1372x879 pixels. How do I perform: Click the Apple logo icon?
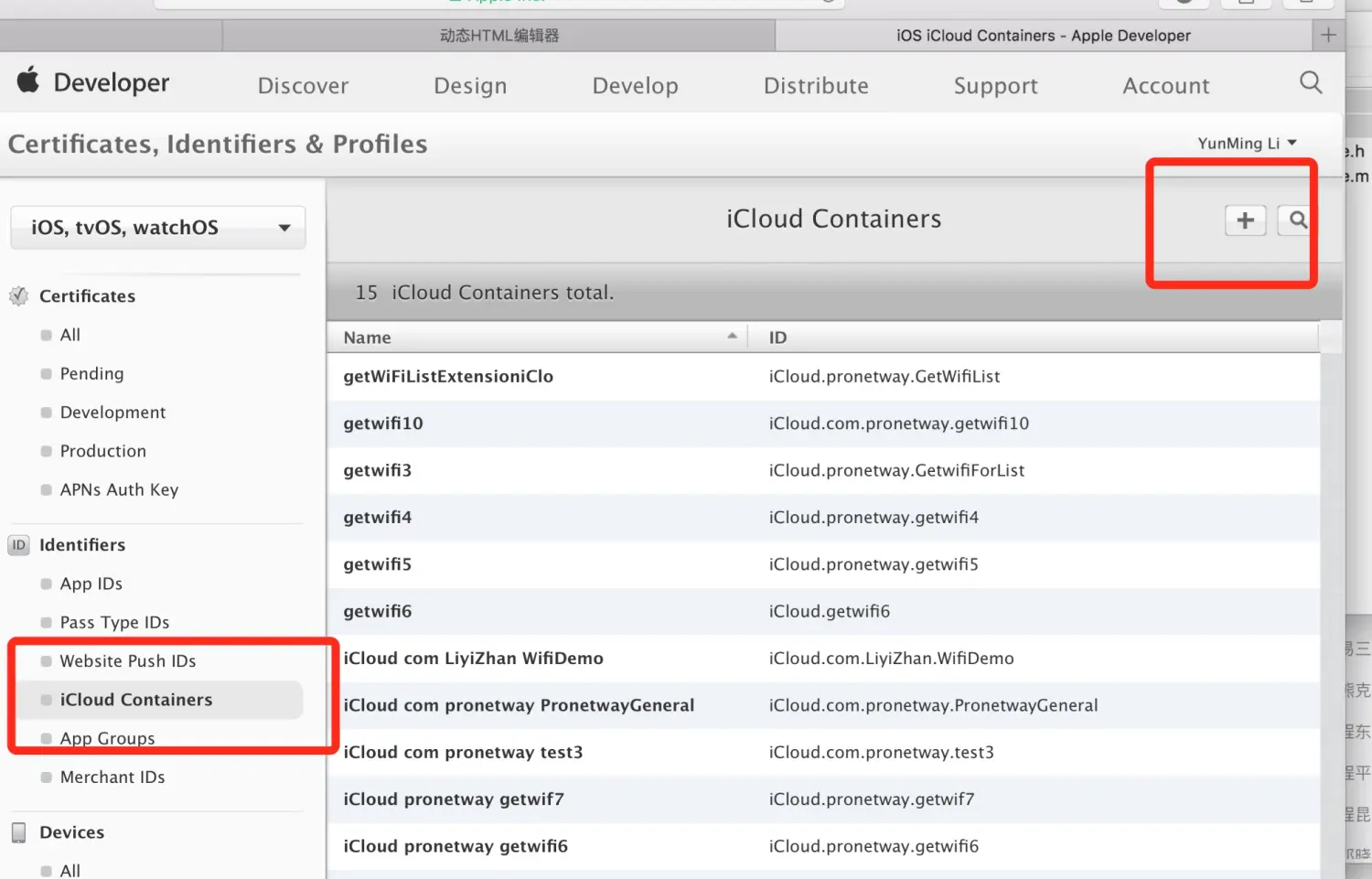click(28, 80)
